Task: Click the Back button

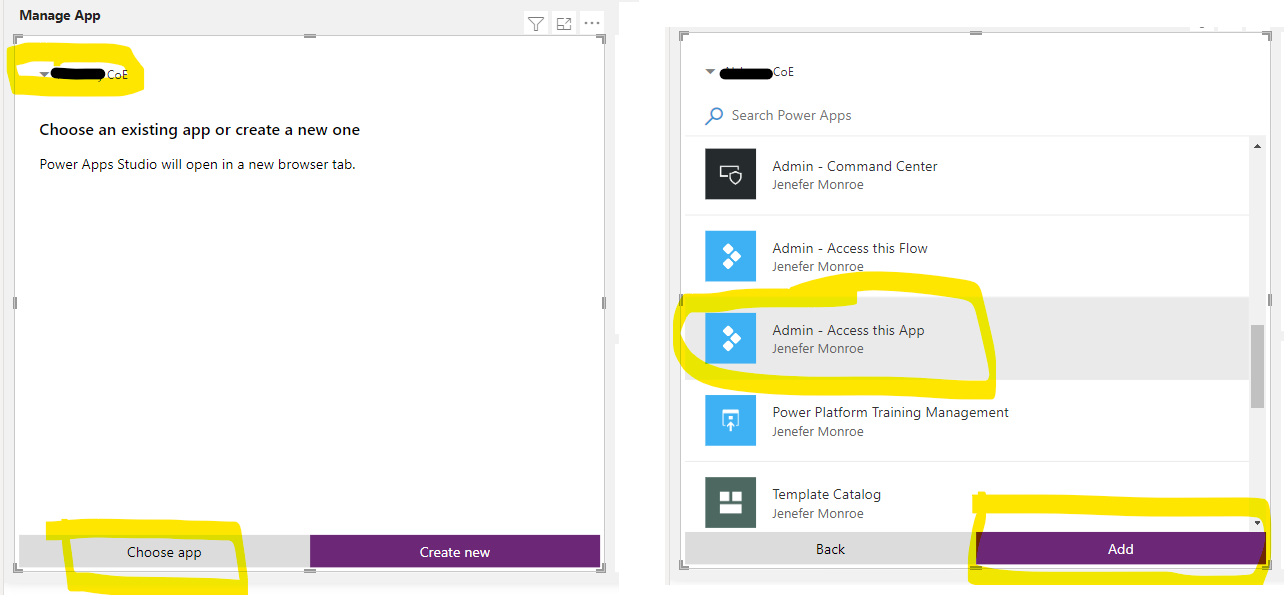Action: click(x=829, y=548)
